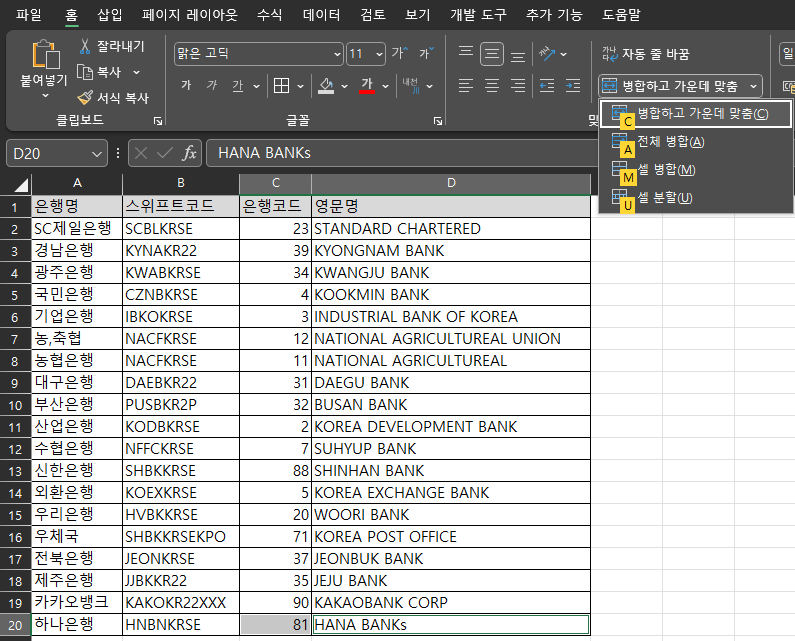Apply red font color 가 icon
This screenshot has height=641, width=795.
[x=367, y=85]
